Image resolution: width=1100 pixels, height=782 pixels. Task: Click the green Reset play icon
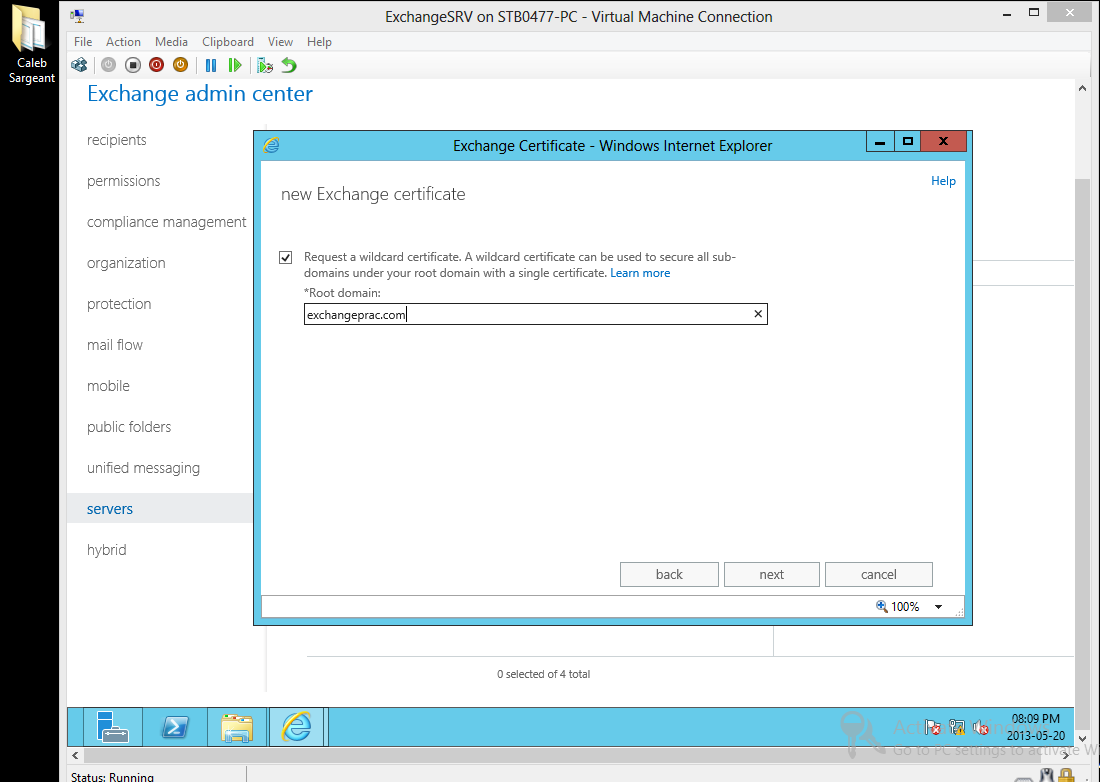[234, 65]
